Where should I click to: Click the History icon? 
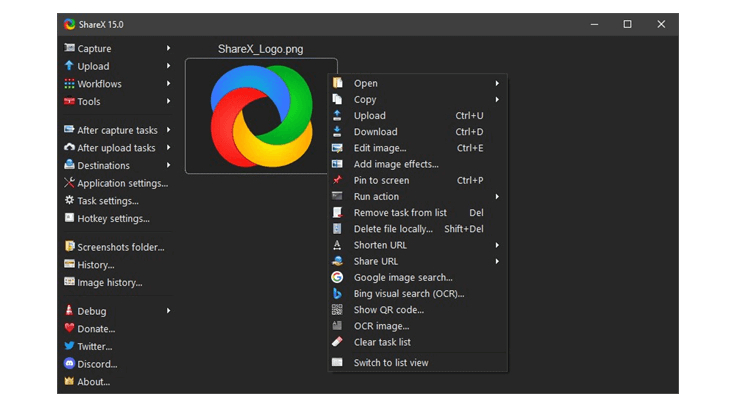pyautogui.click(x=69, y=264)
